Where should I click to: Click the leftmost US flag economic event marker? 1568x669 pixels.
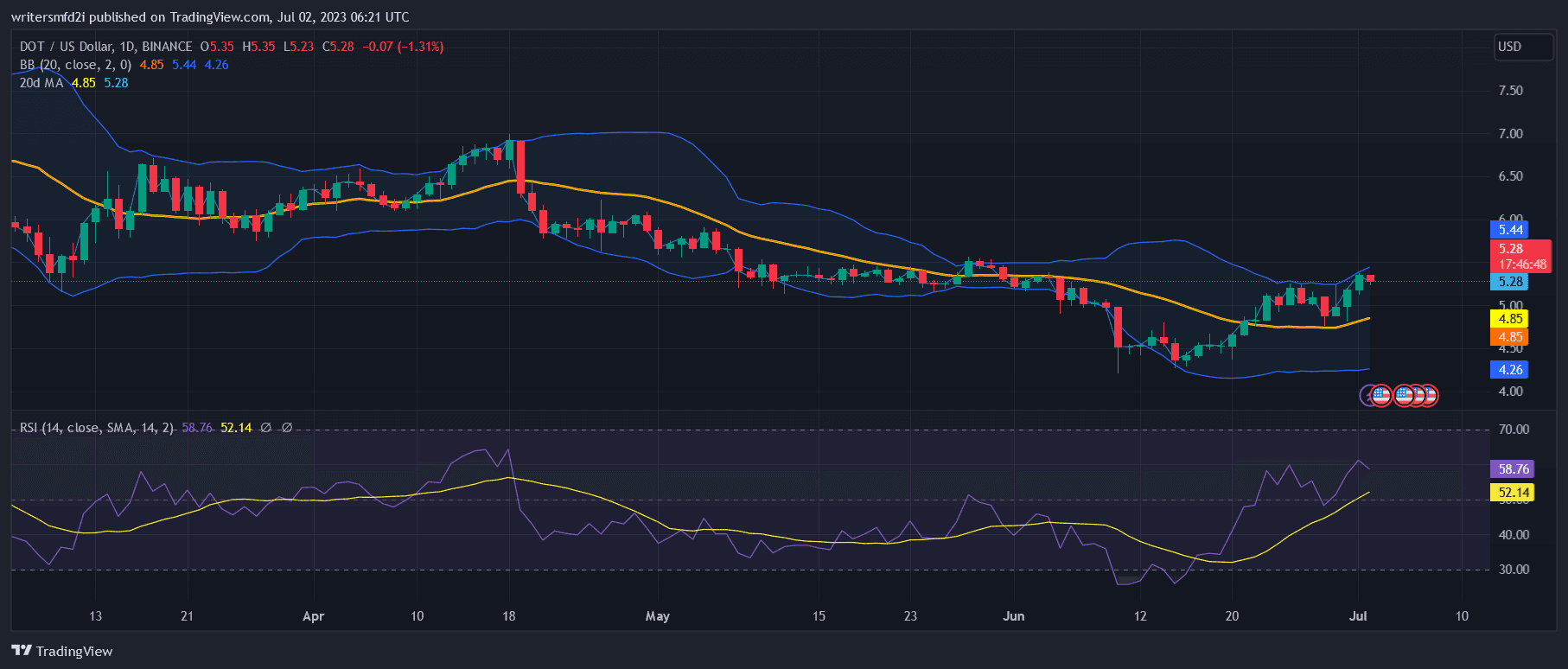1381,396
